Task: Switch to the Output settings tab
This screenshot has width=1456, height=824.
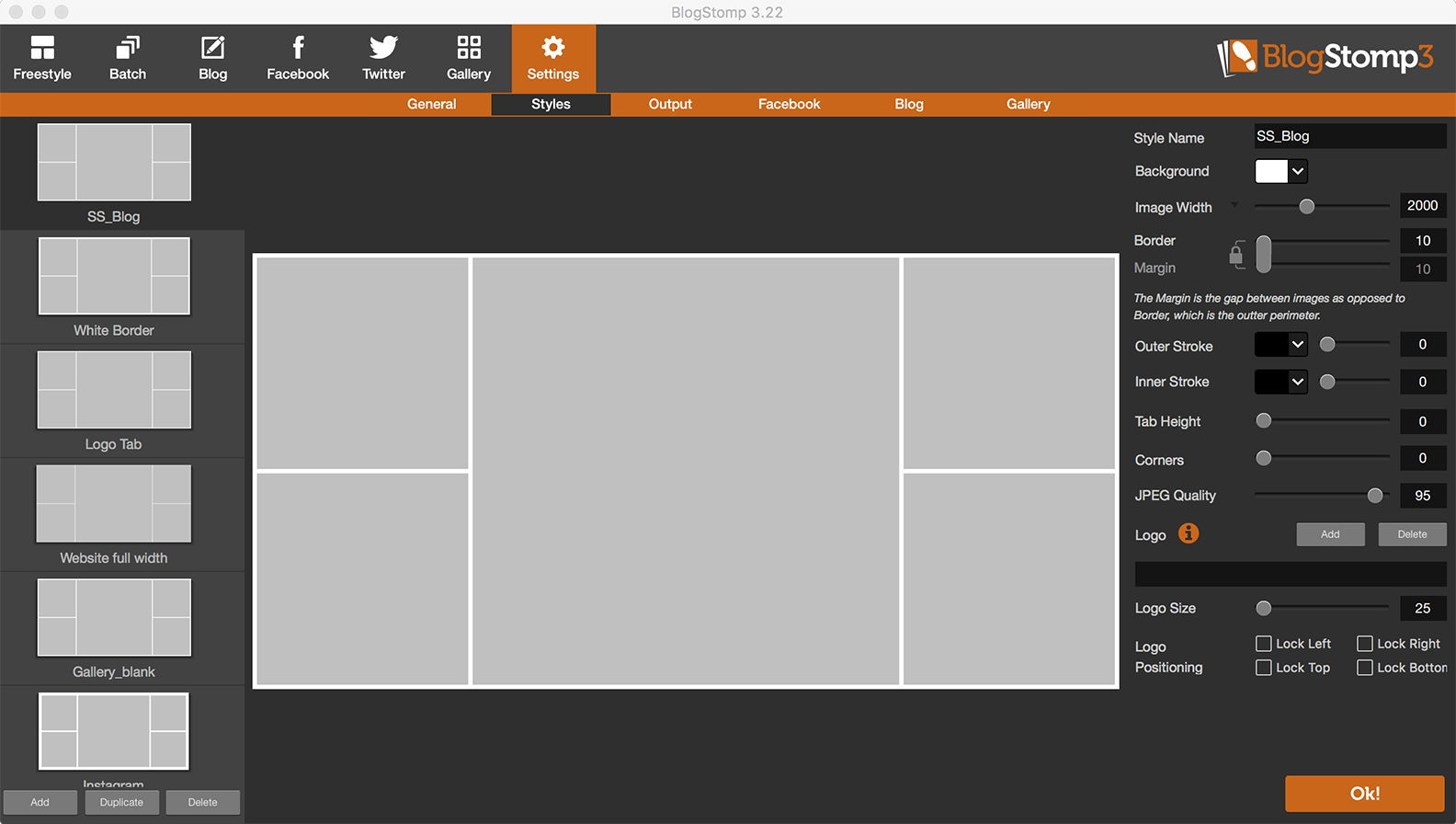Action: (670, 104)
